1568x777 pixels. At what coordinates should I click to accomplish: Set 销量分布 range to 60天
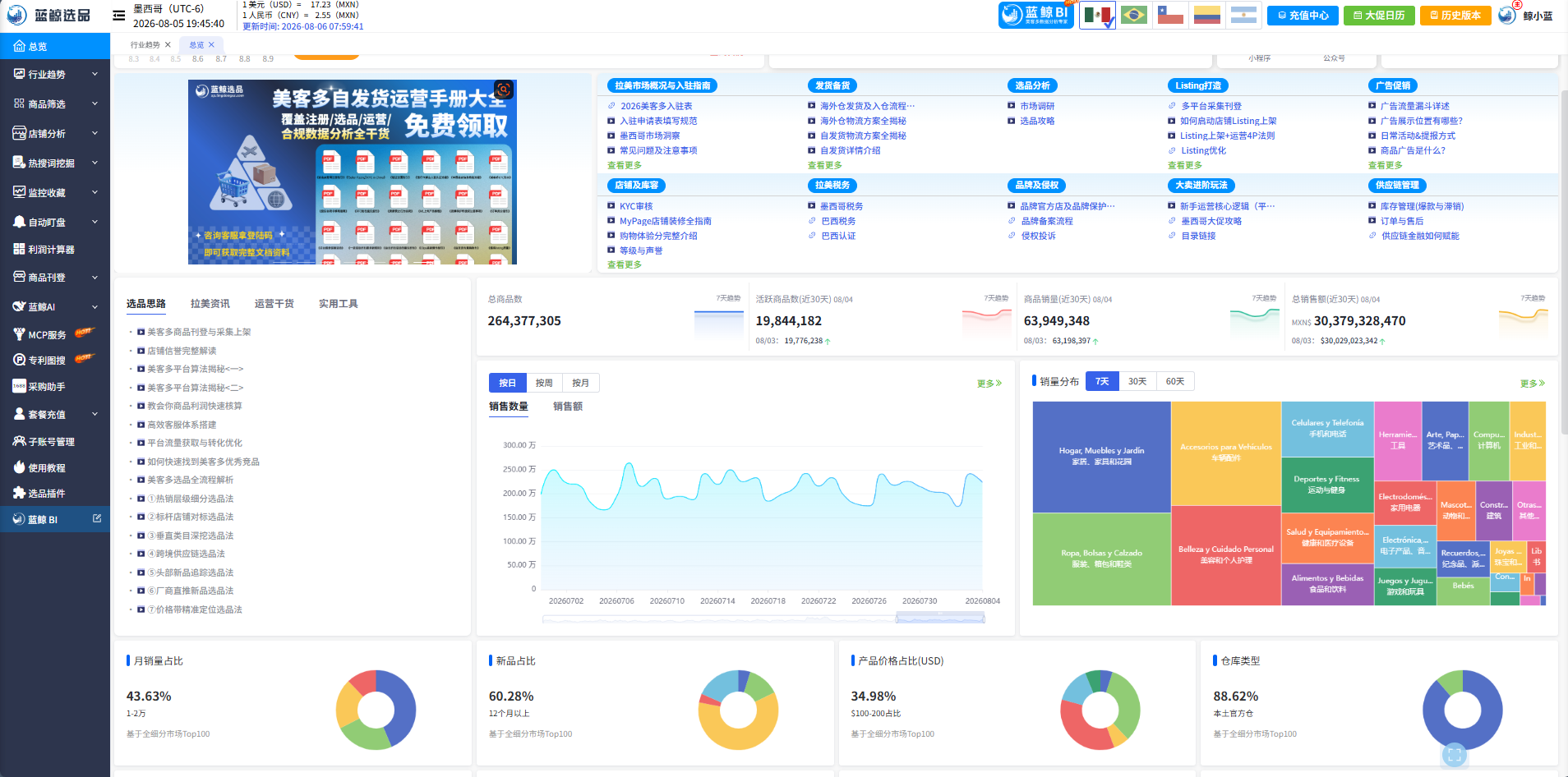tap(1175, 381)
